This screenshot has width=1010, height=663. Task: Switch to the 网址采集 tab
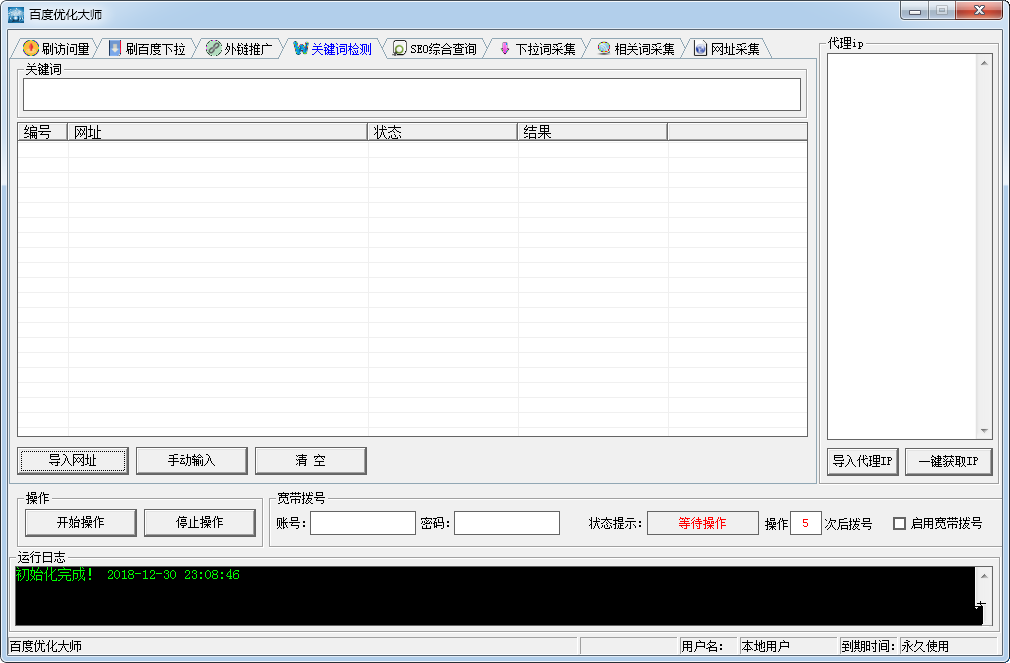point(728,49)
